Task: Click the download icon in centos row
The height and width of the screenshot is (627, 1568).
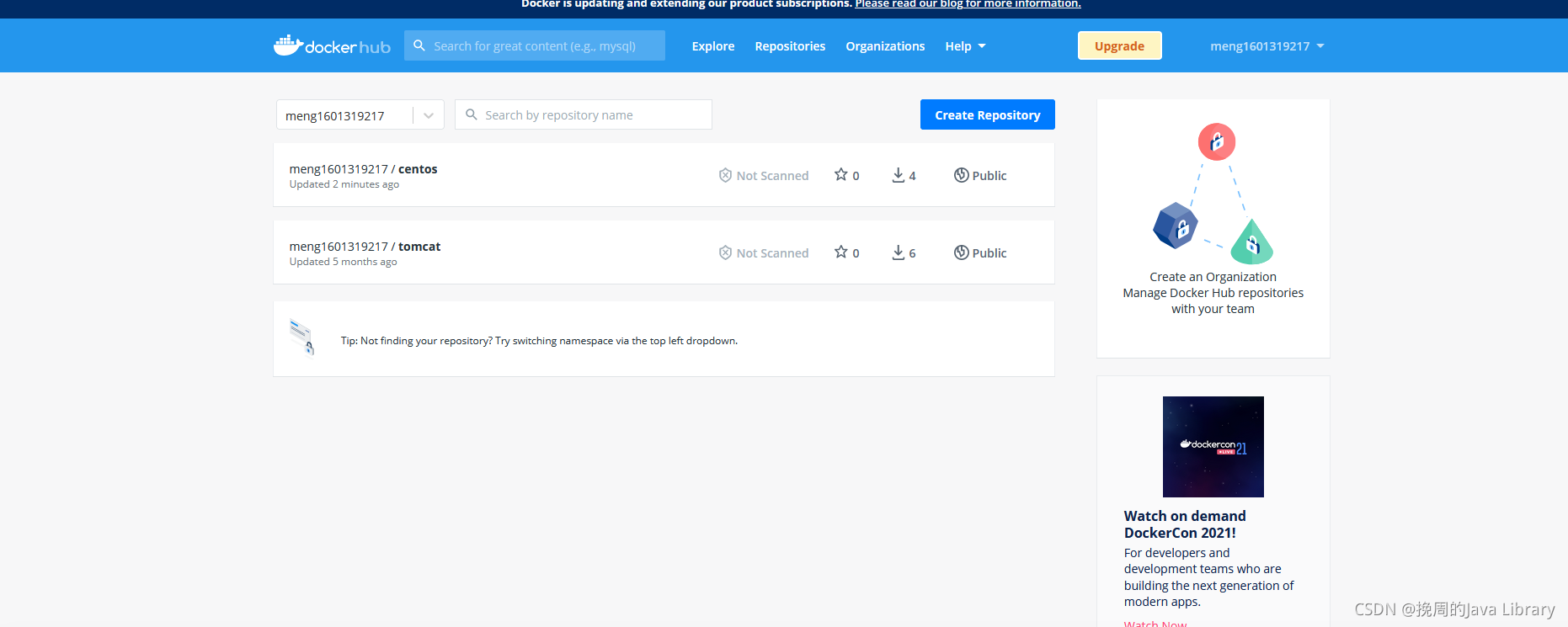Action: [x=899, y=175]
